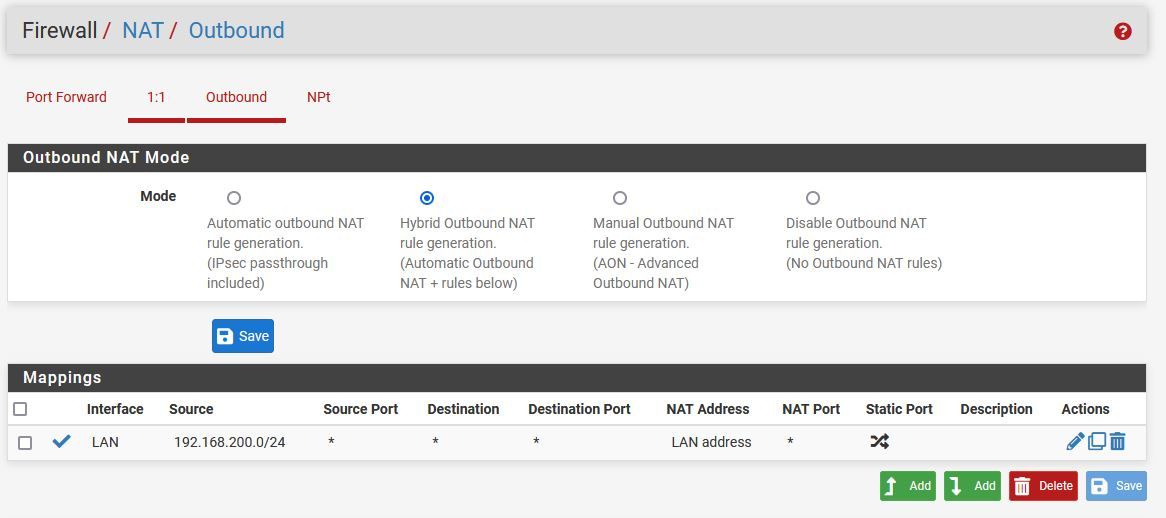The height and width of the screenshot is (518, 1166).
Task: Copy the LAN mapping using clone icon
Action: pos(1097,441)
